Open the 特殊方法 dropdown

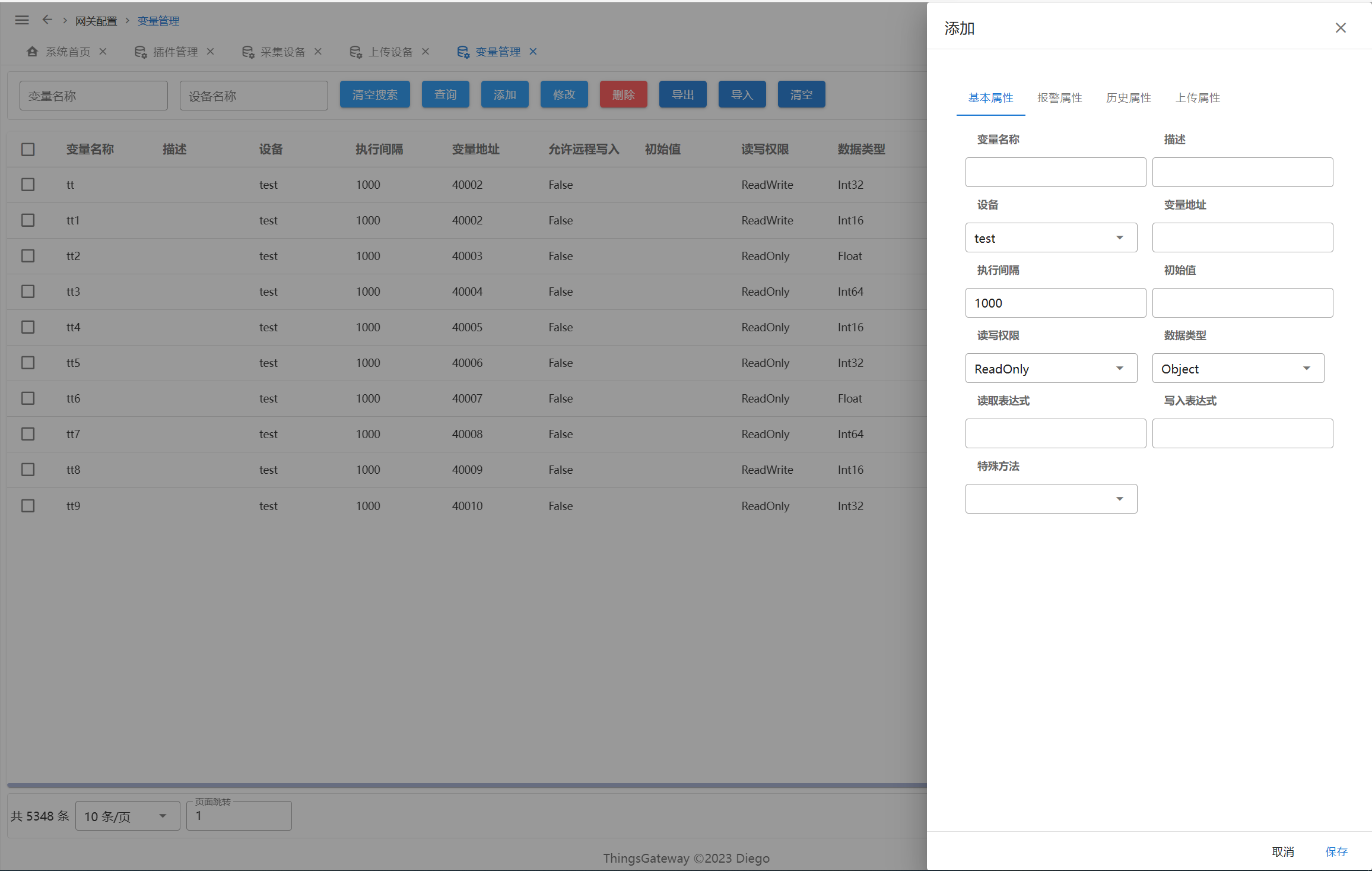pyautogui.click(x=1051, y=499)
